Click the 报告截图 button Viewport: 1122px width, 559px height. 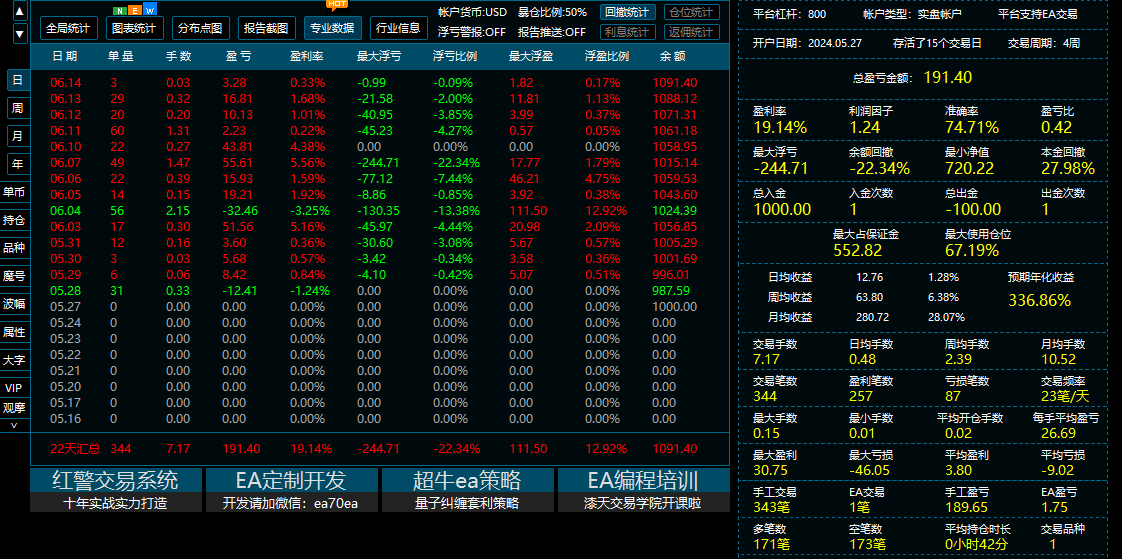265,28
